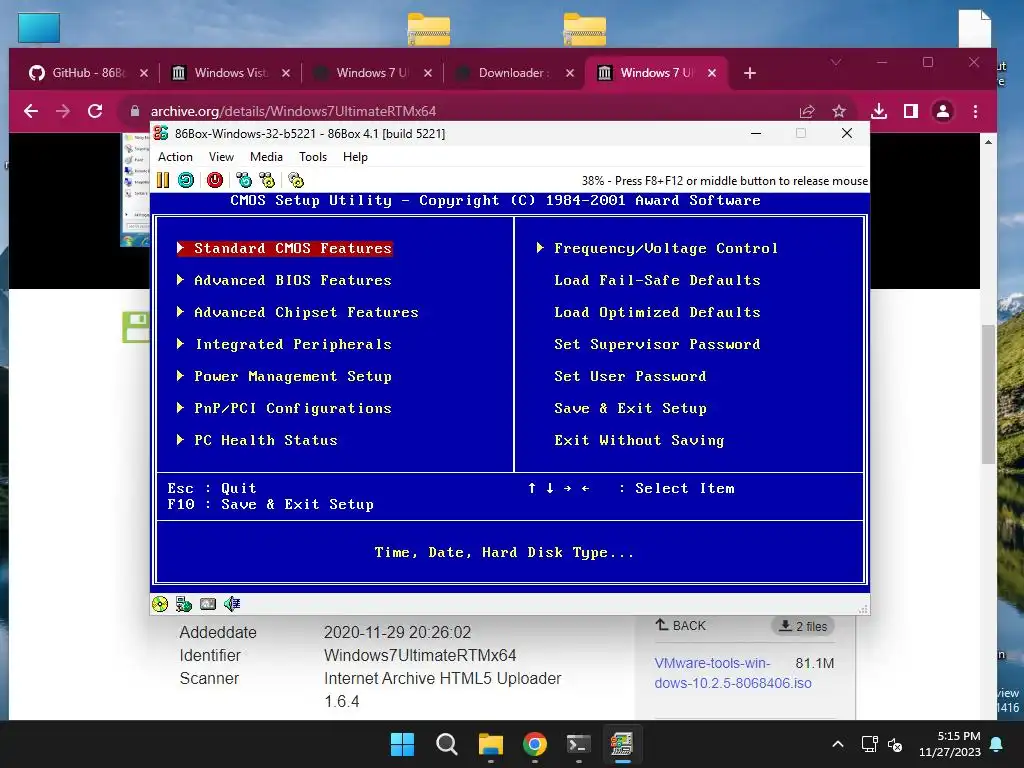Image resolution: width=1024 pixels, height=768 pixels.
Task: Select Save & Exit Setup entry
Action: (x=630, y=408)
